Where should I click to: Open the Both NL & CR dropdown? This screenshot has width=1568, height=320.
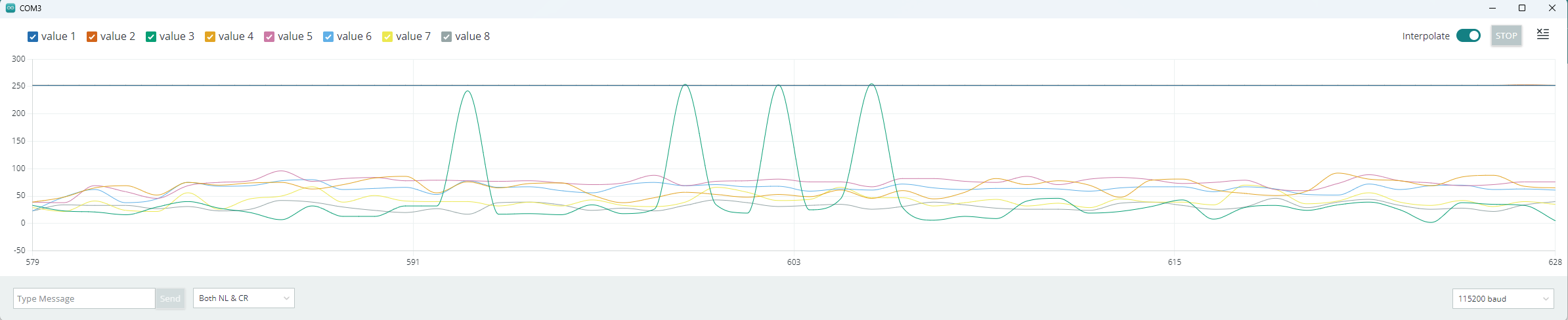coord(244,298)
